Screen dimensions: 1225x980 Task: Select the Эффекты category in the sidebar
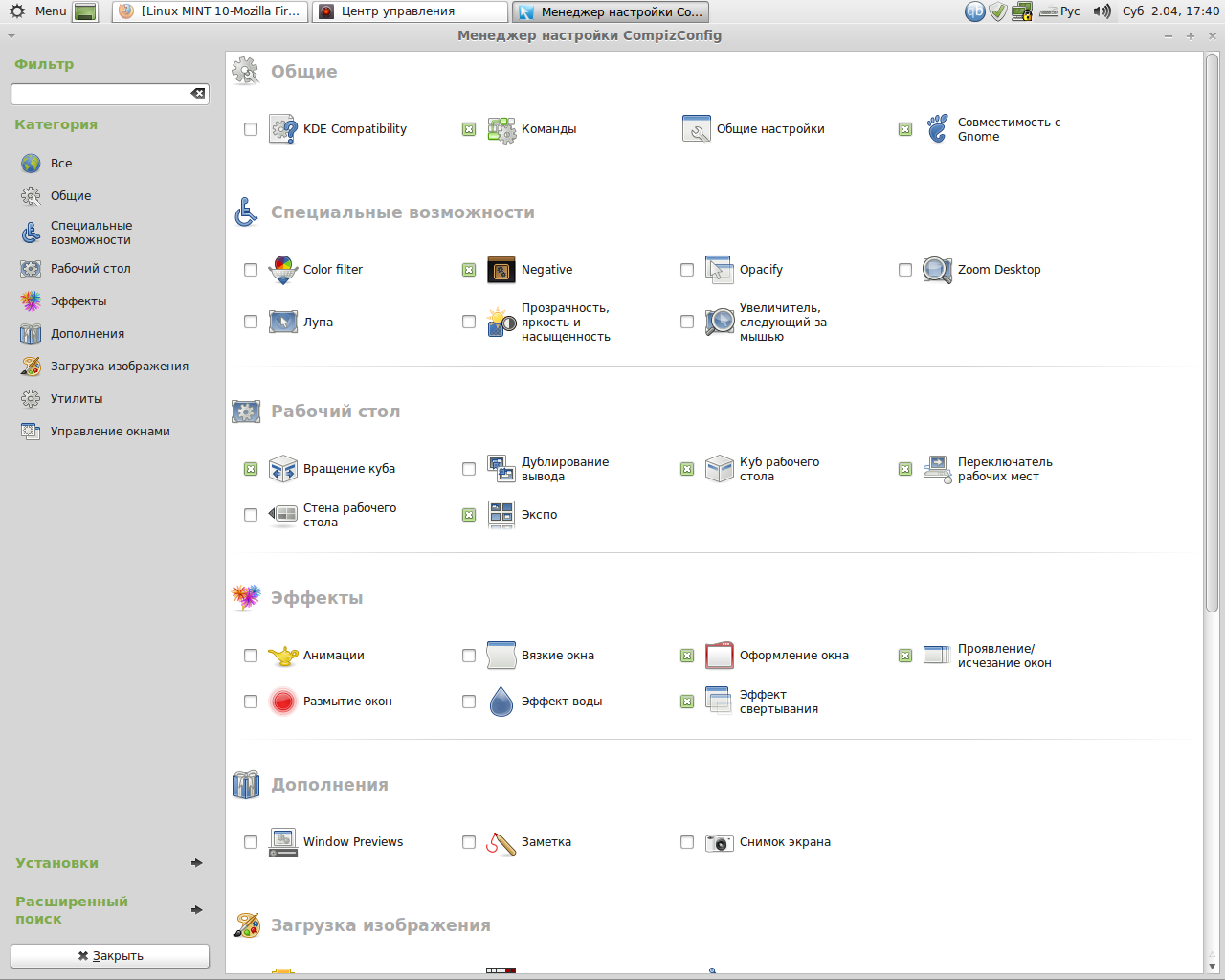[78, 301]
